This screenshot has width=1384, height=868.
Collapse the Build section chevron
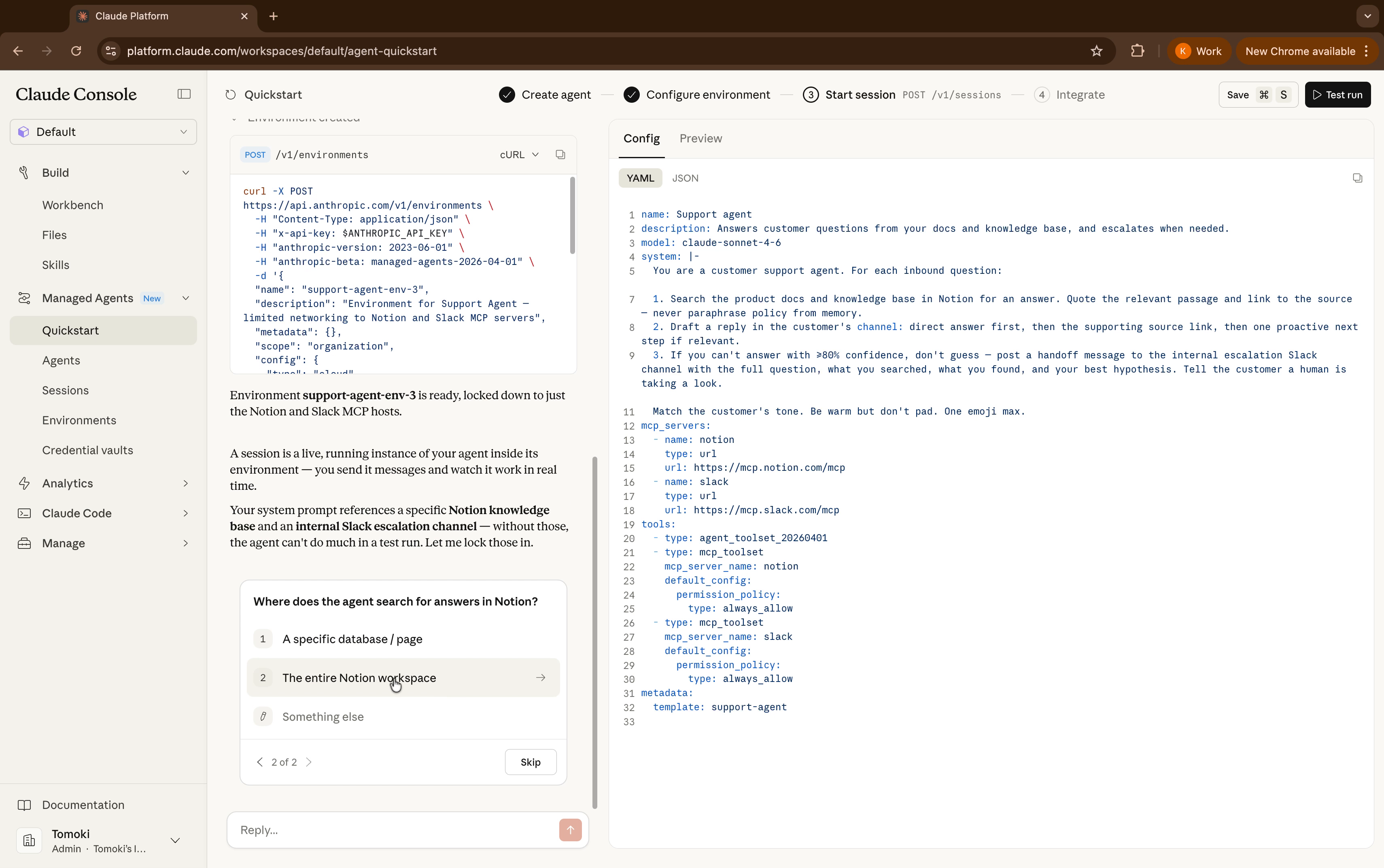[x=185, y=173]
